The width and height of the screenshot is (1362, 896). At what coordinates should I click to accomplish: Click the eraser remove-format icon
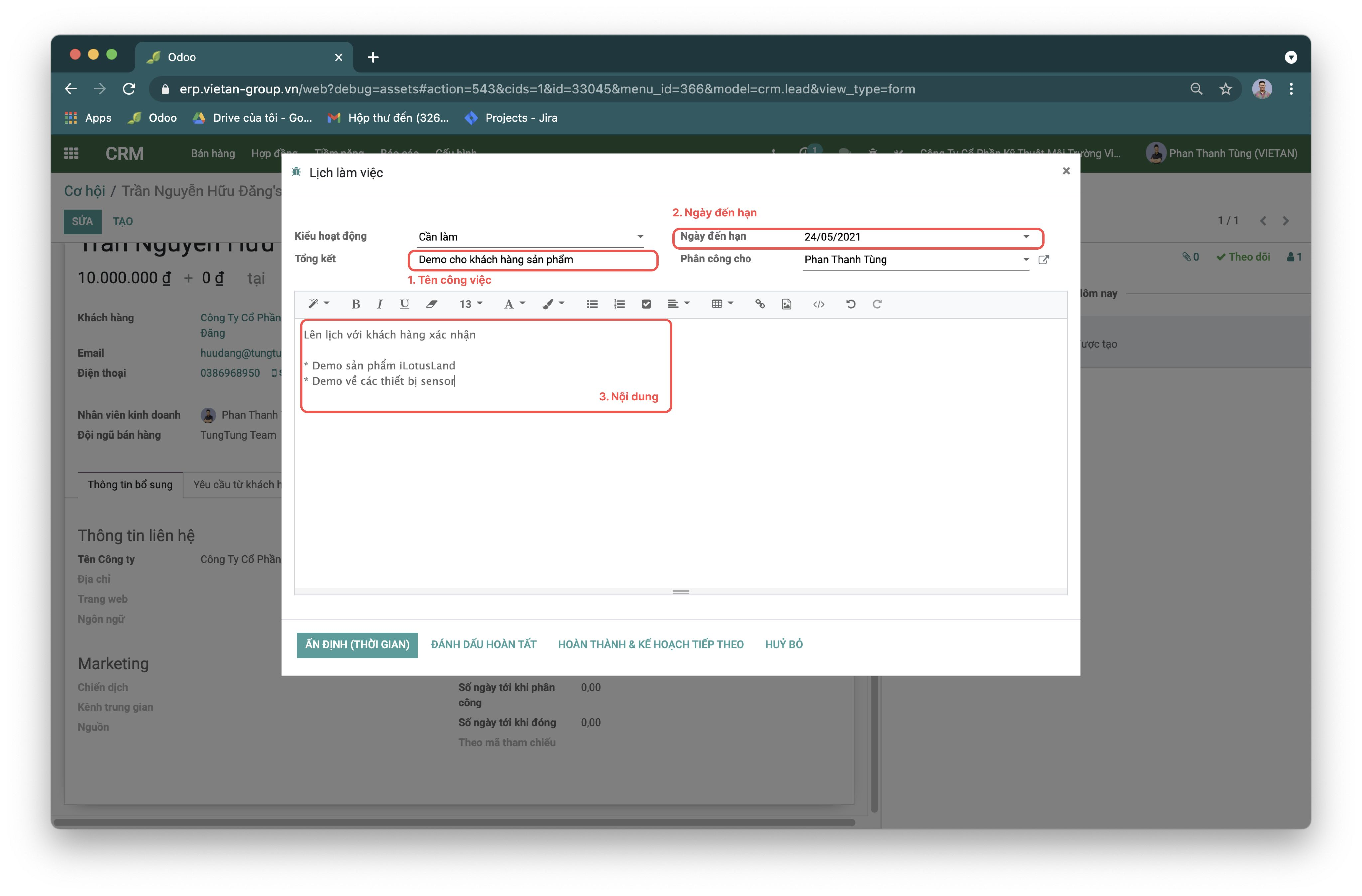click(432, 304)
